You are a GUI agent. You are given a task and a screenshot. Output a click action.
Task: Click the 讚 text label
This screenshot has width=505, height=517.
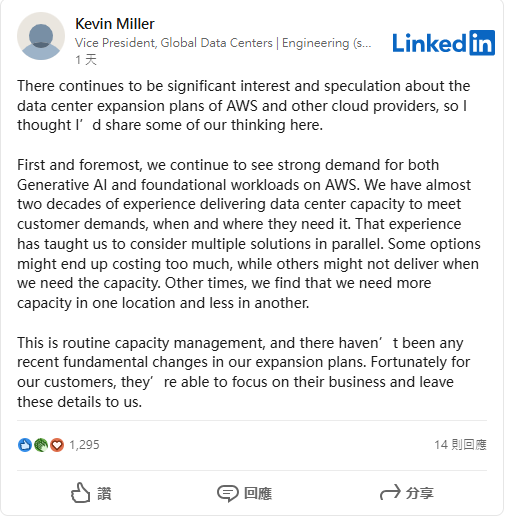104,494
